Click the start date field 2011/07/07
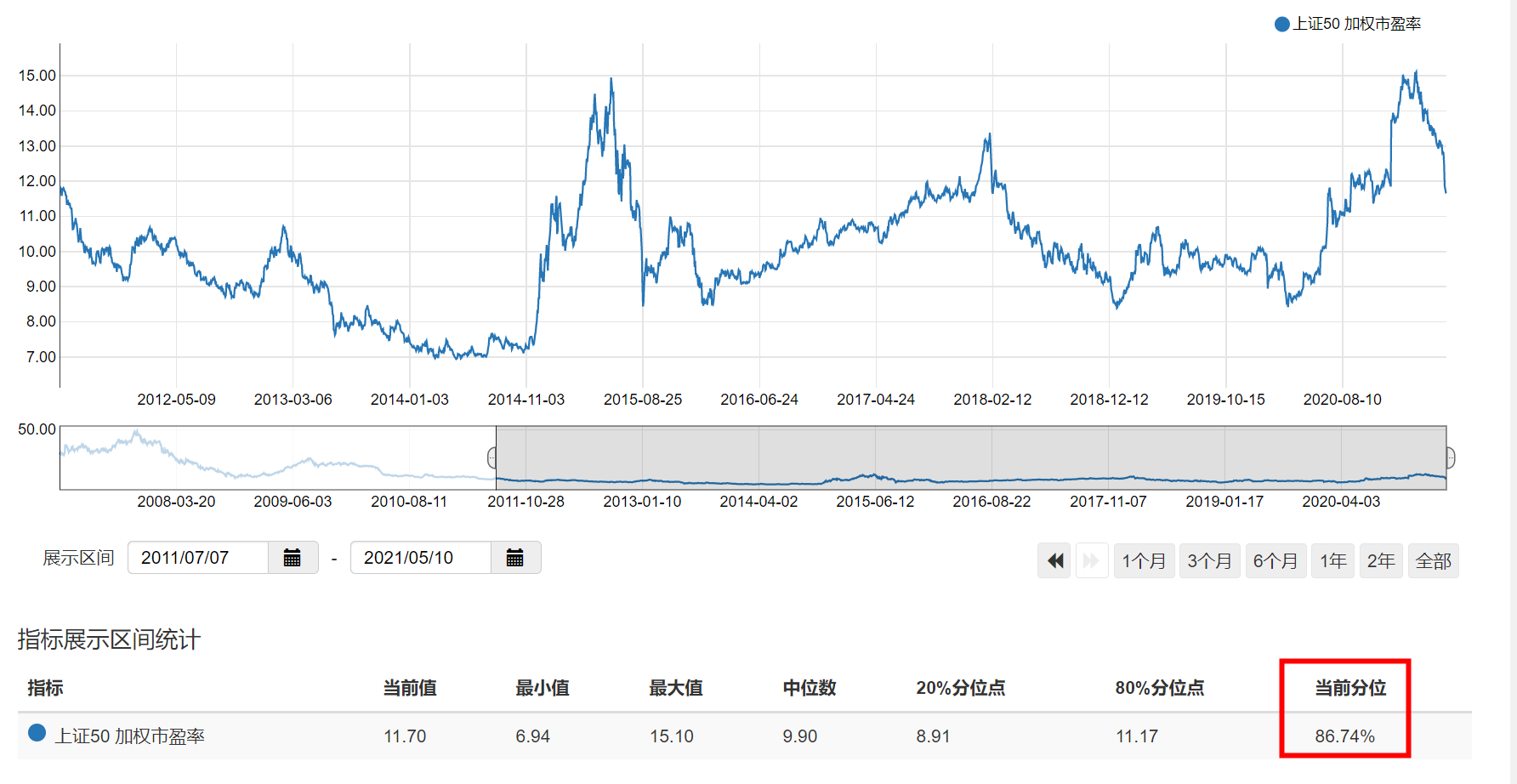 pos(198,558)
